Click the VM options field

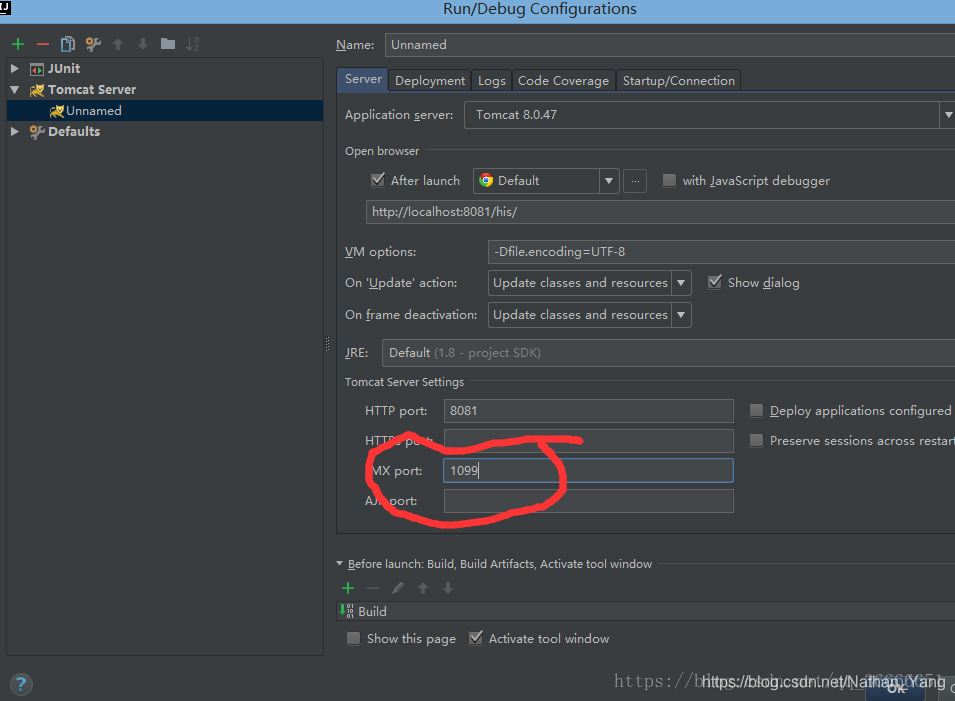721,252
